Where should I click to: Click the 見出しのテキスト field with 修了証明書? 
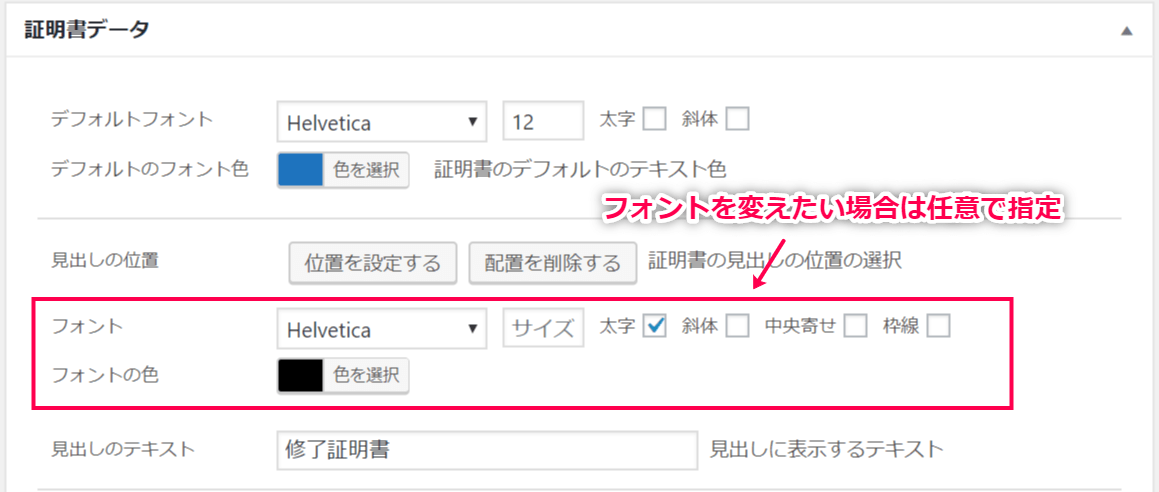(487, 450)
